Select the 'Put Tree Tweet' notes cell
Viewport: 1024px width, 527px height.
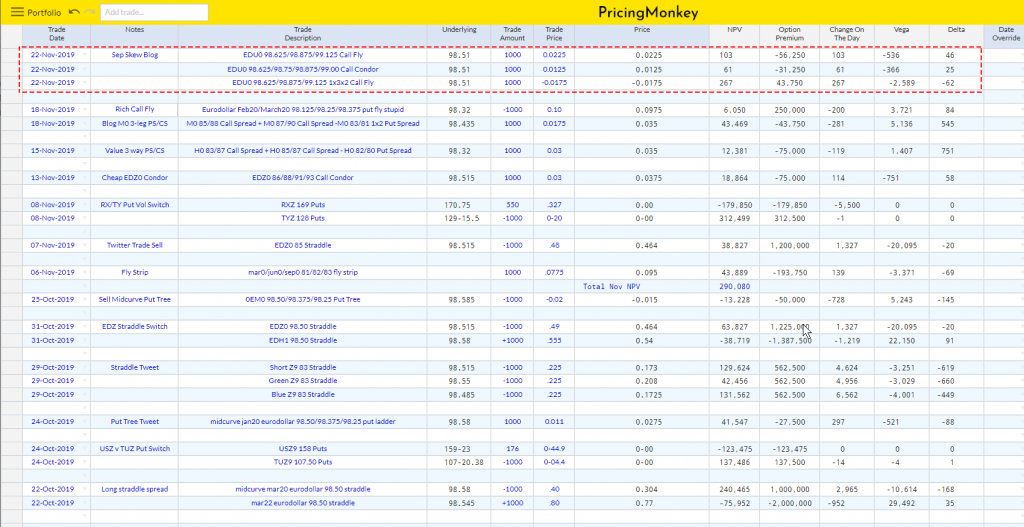[135, 422]
